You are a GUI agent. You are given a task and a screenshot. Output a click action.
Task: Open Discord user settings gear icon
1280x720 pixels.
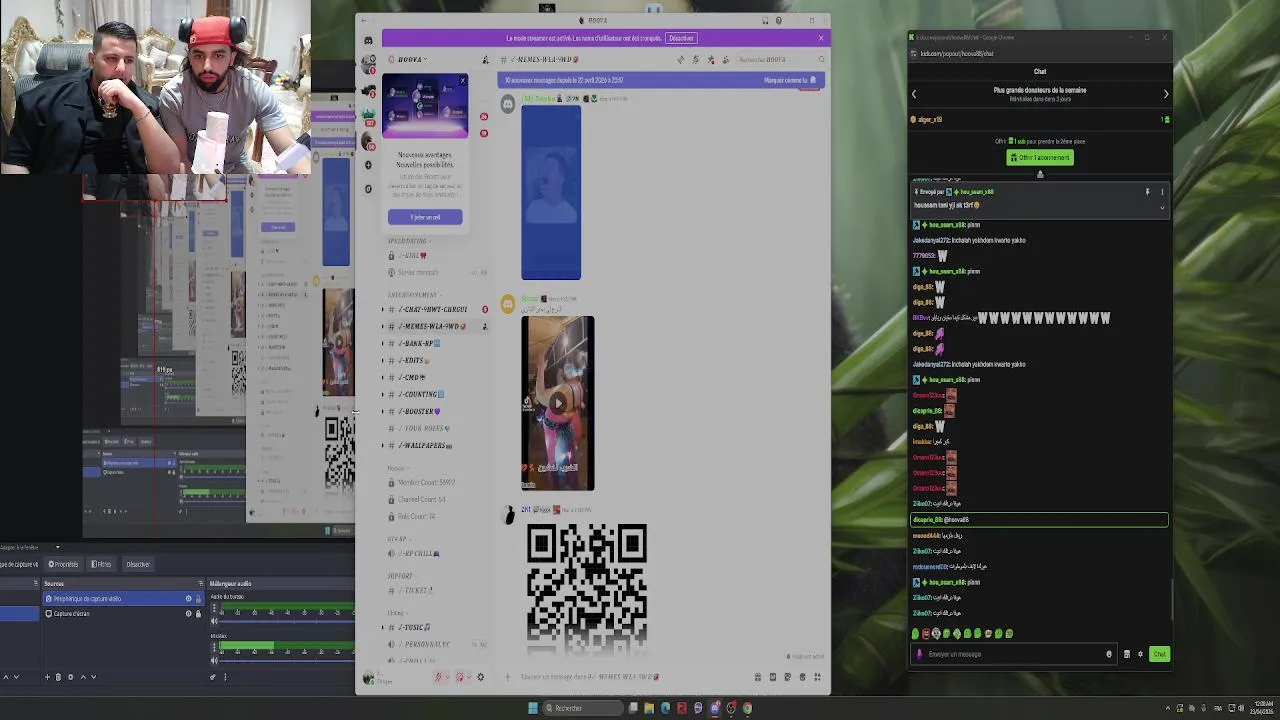point(480,677)
